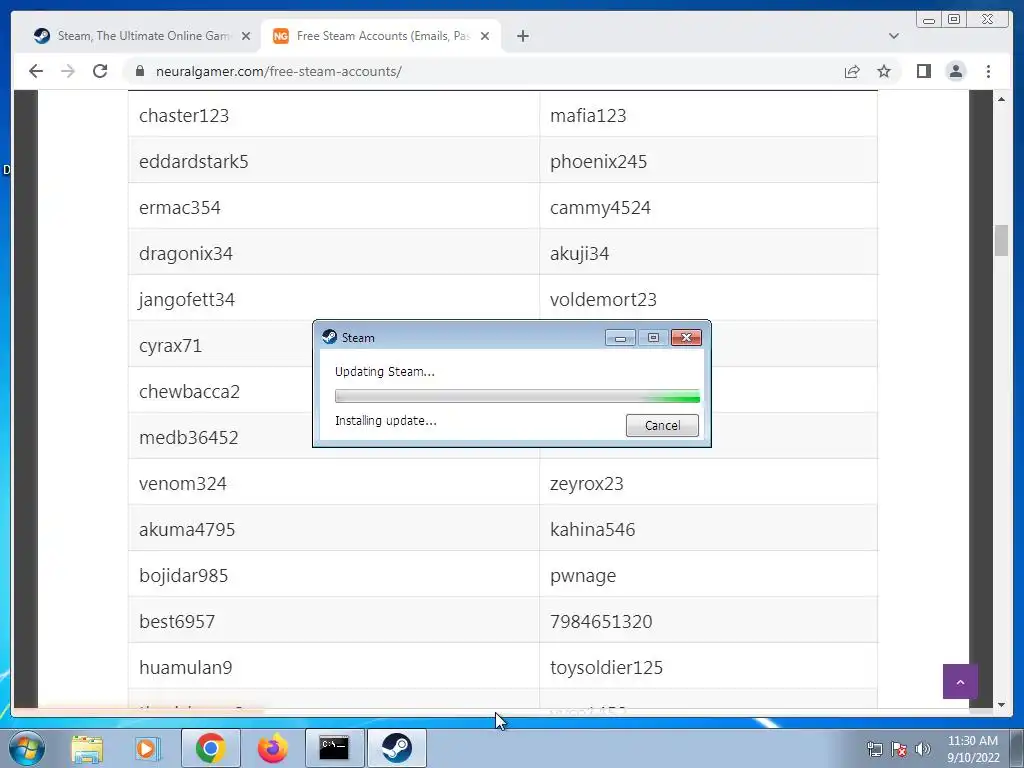Screen dimensions: 1024x768
Task: Open a new browser tab
Action: point(522,36)
